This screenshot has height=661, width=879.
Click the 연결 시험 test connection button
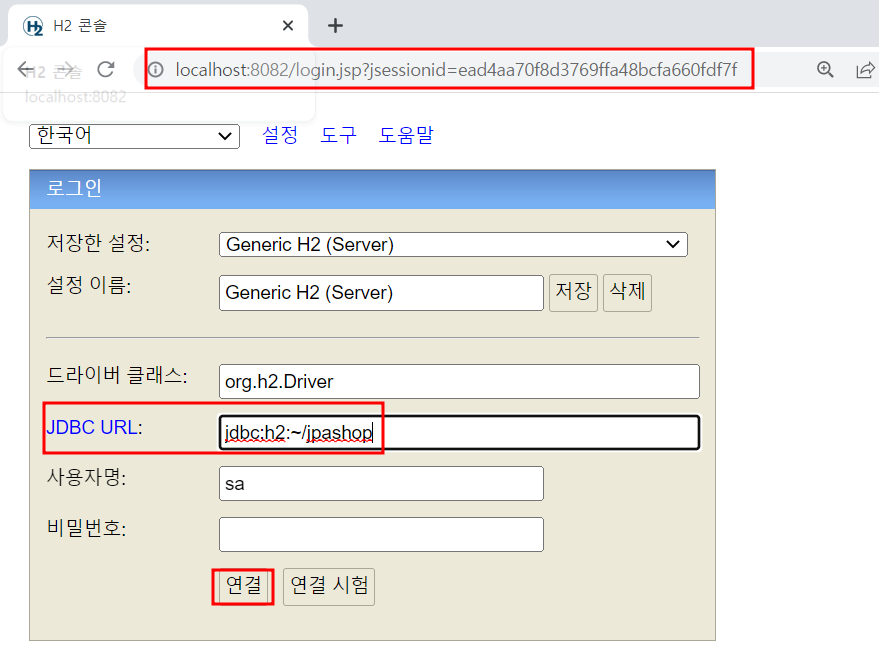tap(329, 586)
